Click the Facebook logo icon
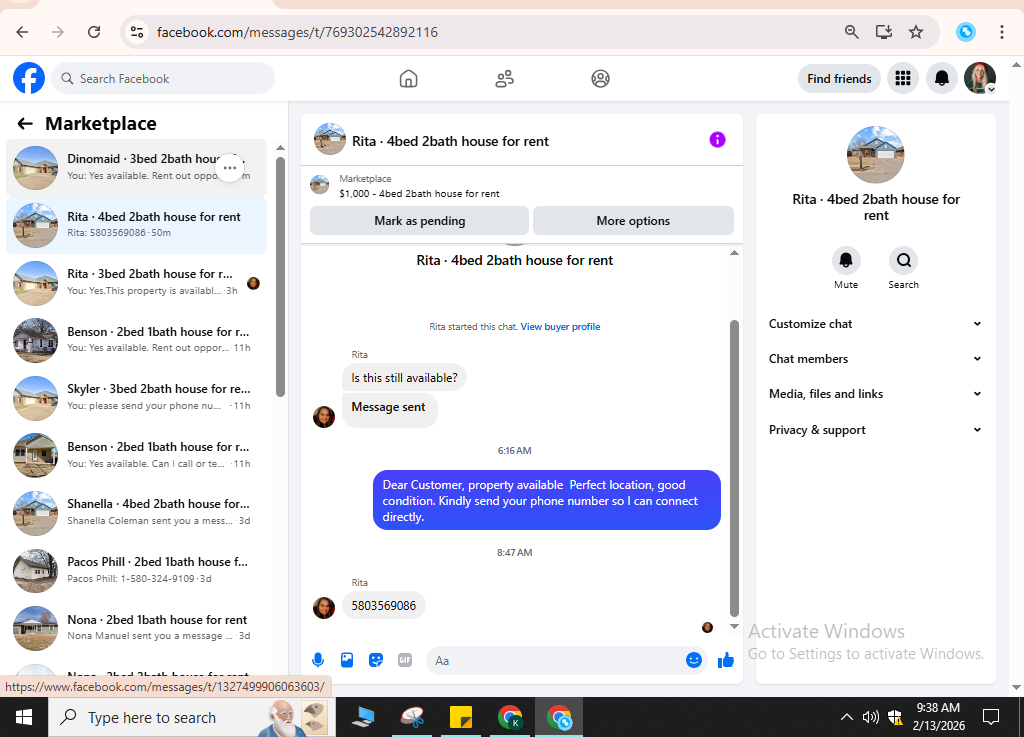Screen dimensions: 1024x737 click(29, 78)
